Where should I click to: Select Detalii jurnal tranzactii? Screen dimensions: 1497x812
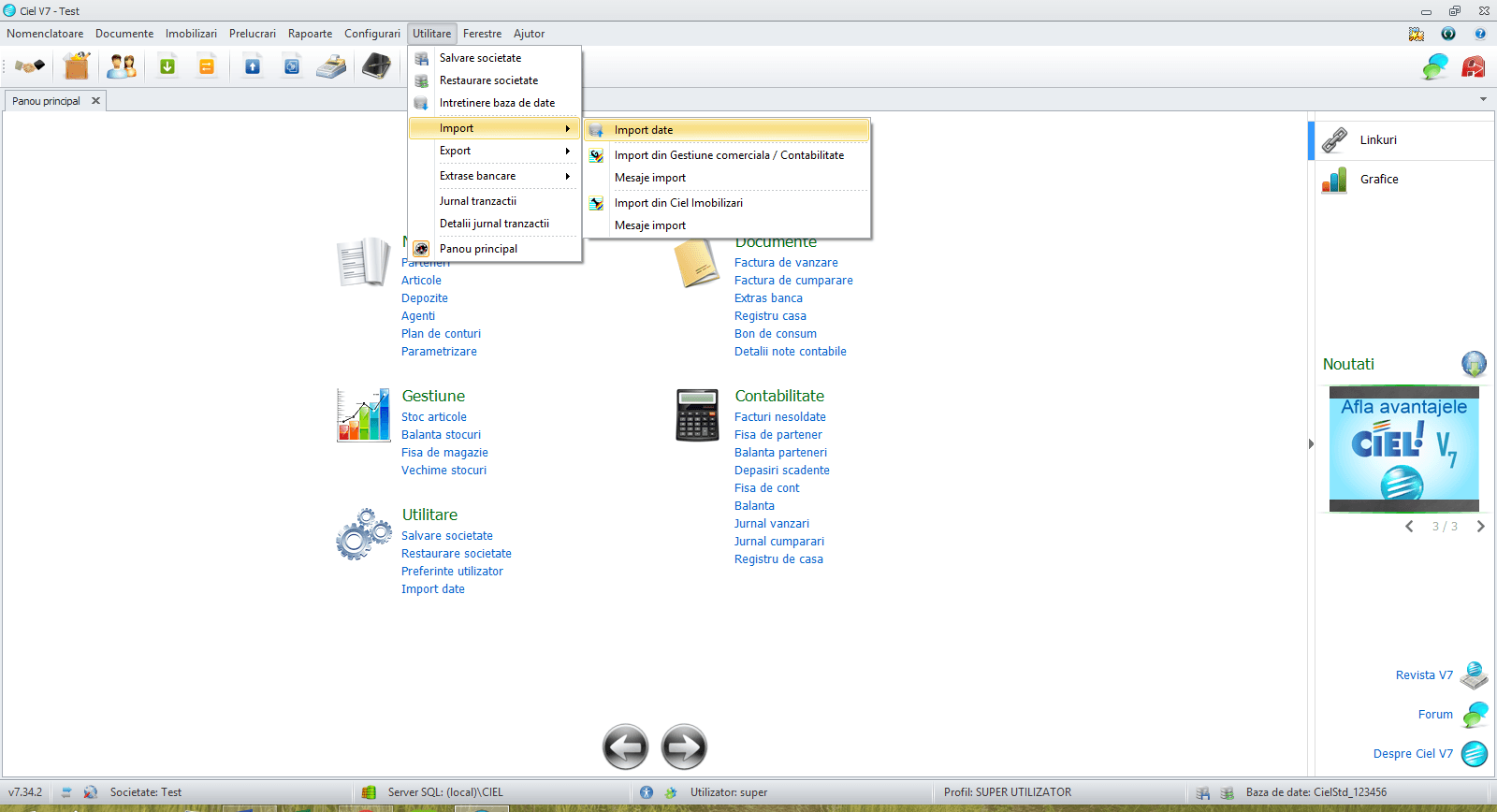(x=494, y=224)
